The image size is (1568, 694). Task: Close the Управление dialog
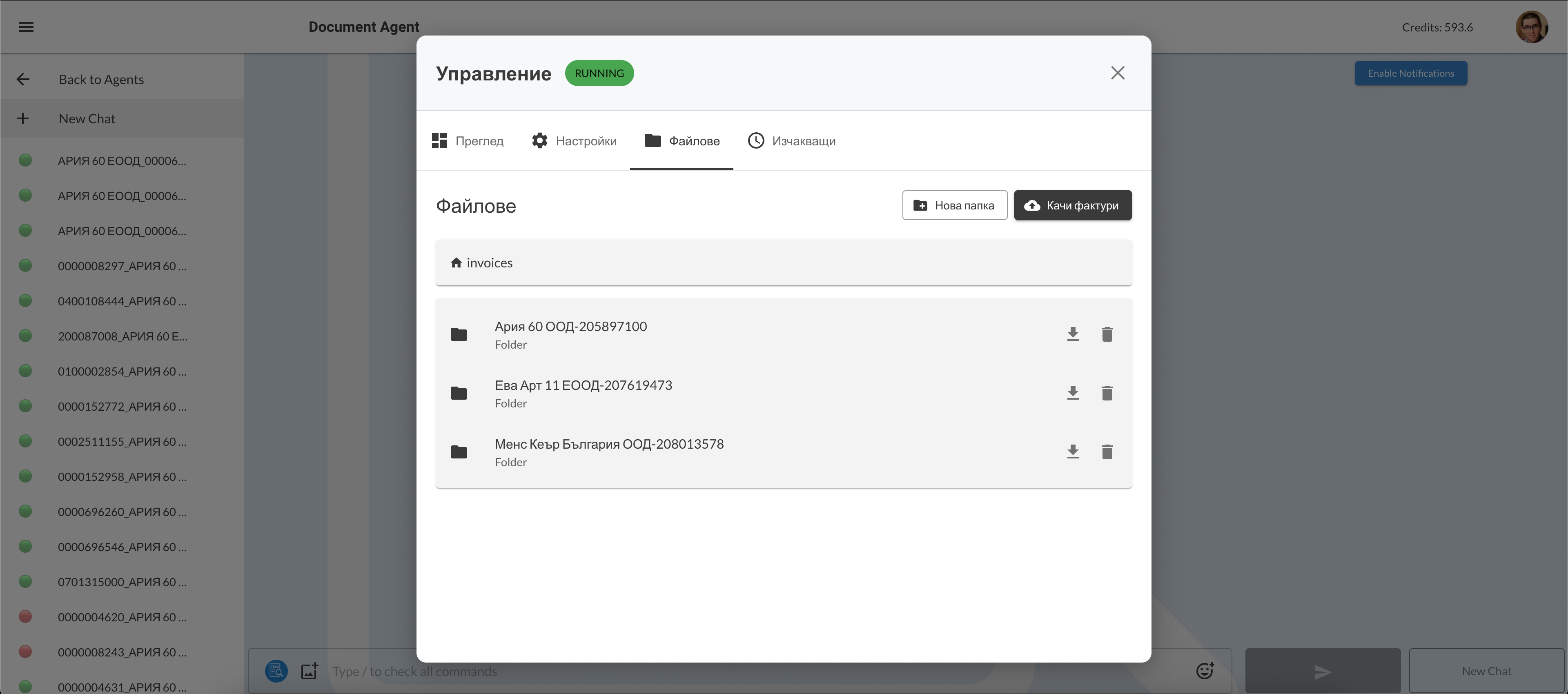pyautogui.click(x=1117, y=73)
